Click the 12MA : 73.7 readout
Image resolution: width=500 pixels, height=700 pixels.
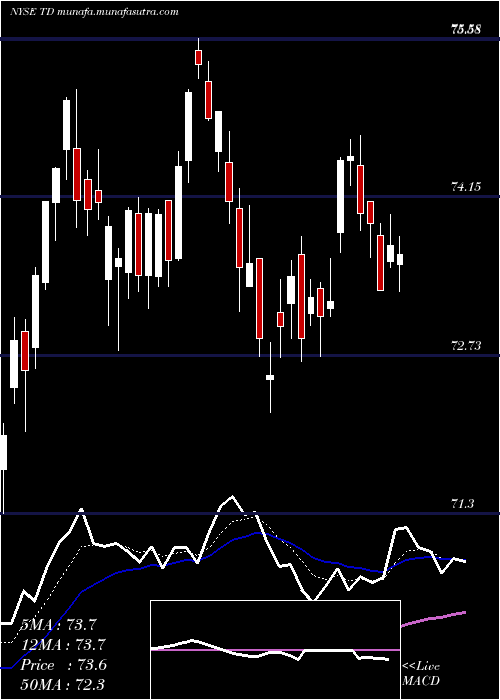(63, 645)
